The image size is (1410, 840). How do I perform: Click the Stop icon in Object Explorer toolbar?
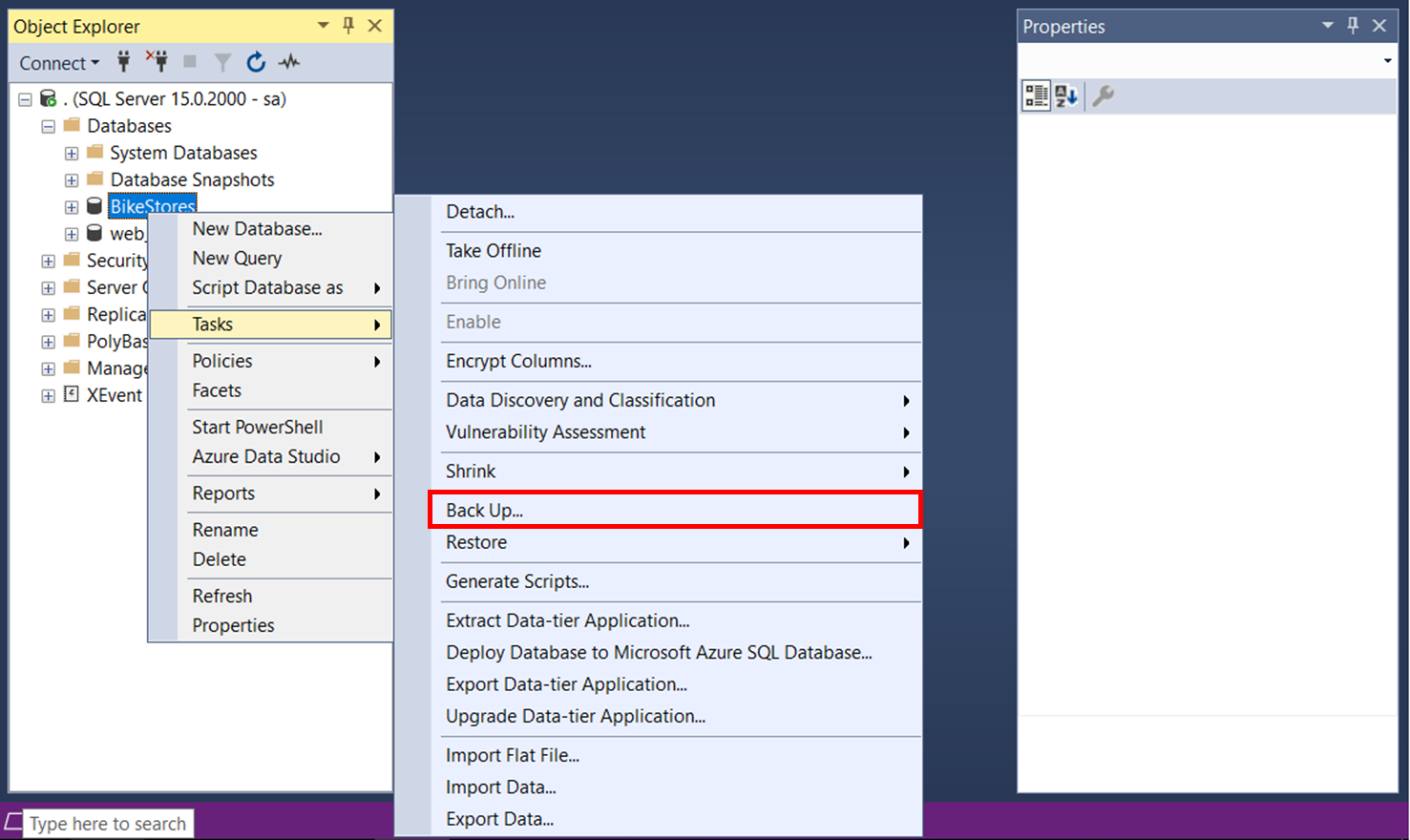pos(190,62)
